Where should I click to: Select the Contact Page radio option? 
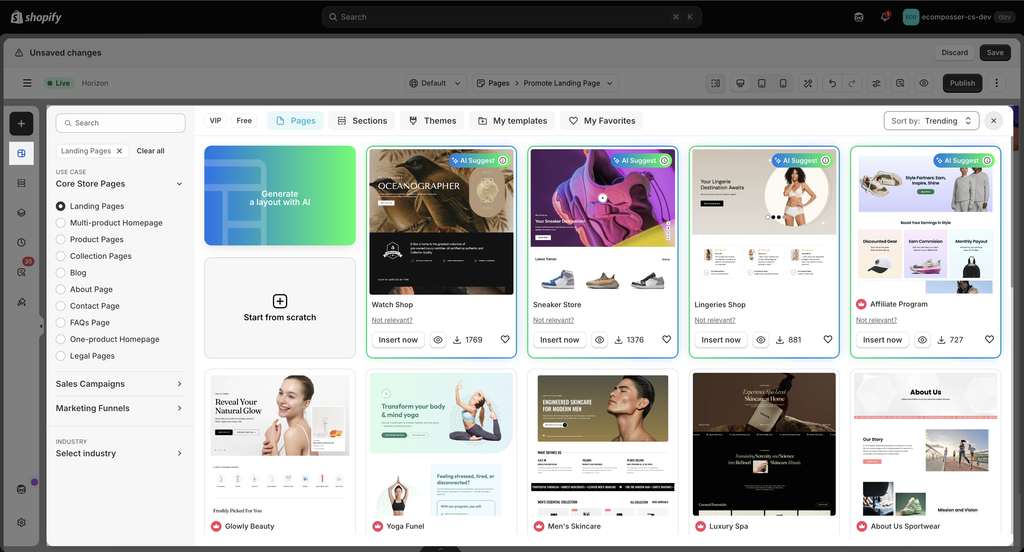pyautogui.click(x=61, y=306)
